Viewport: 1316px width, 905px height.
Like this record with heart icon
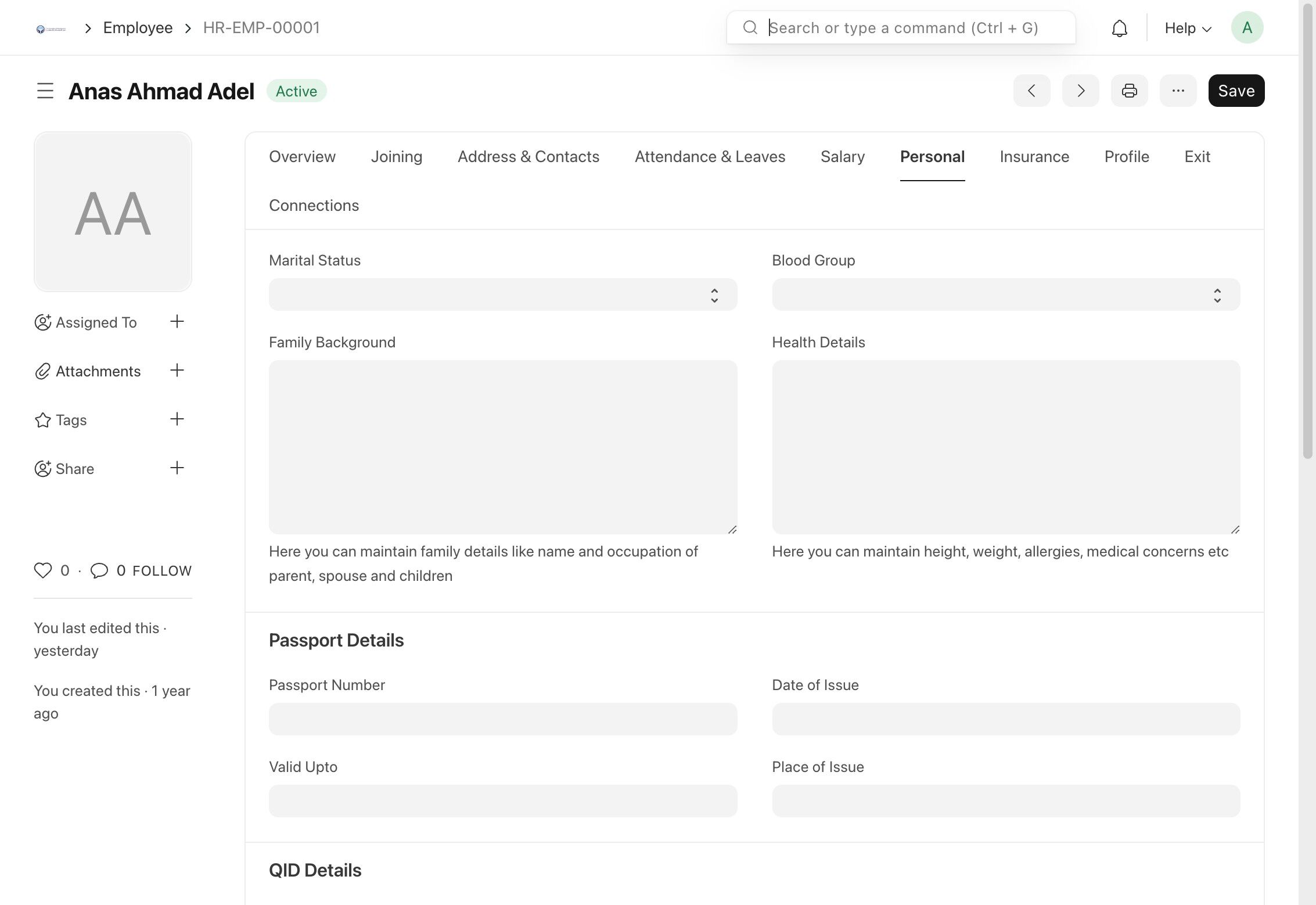point(43,570)
